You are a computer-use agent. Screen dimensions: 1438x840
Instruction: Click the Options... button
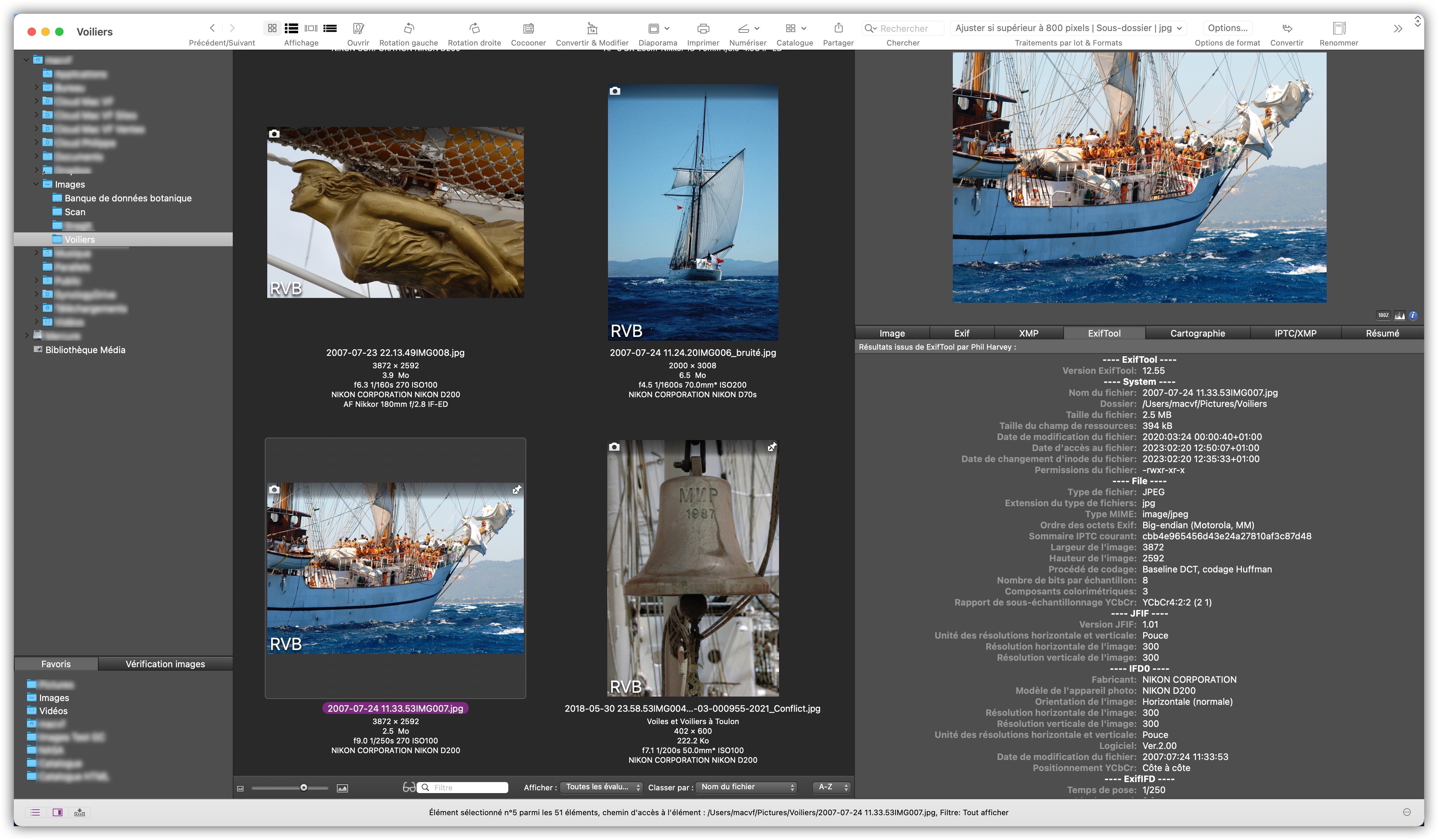click(1227, 28)
